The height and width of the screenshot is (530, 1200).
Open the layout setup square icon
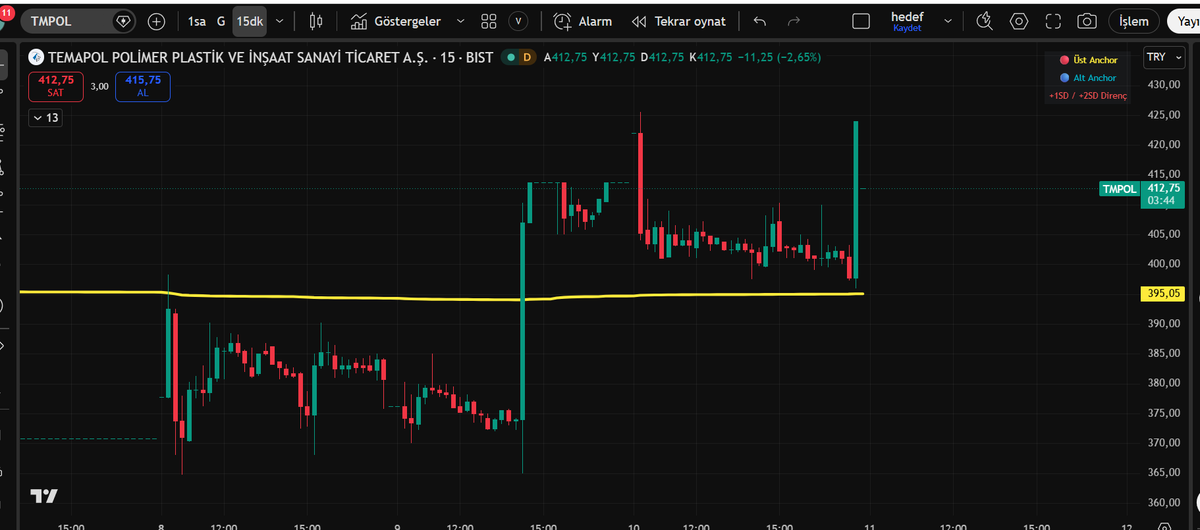[861, 21]
